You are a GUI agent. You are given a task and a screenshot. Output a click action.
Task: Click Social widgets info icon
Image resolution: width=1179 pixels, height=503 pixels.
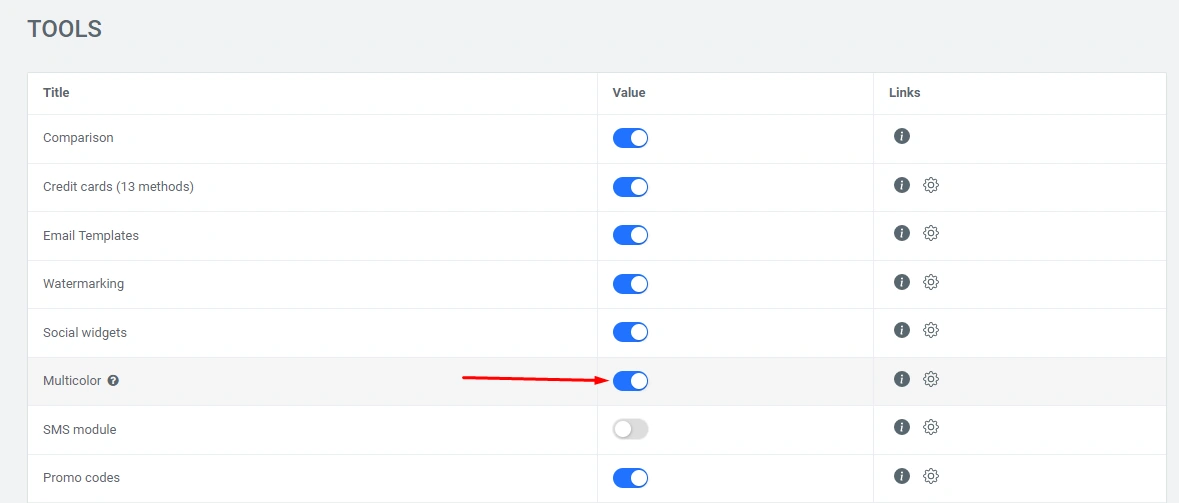point(901,330)
